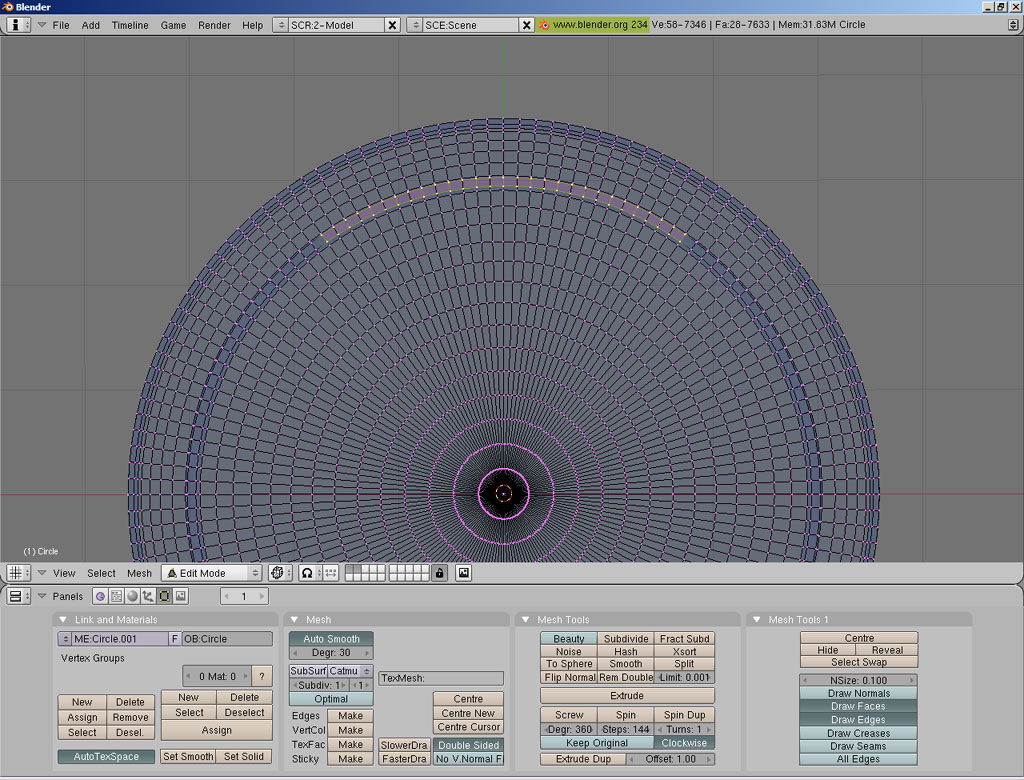Toggle SubSurf button
The width and height of the screenshot is (1024, 780).
point(308,671)
